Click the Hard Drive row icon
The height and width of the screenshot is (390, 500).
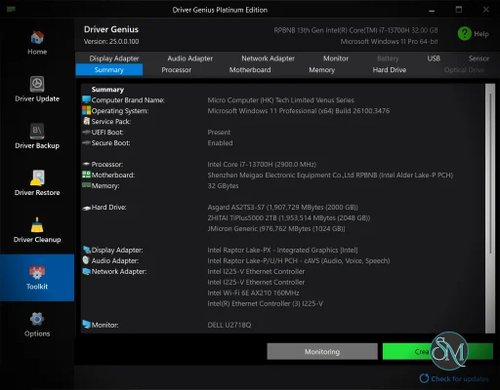tap(86, 208)
